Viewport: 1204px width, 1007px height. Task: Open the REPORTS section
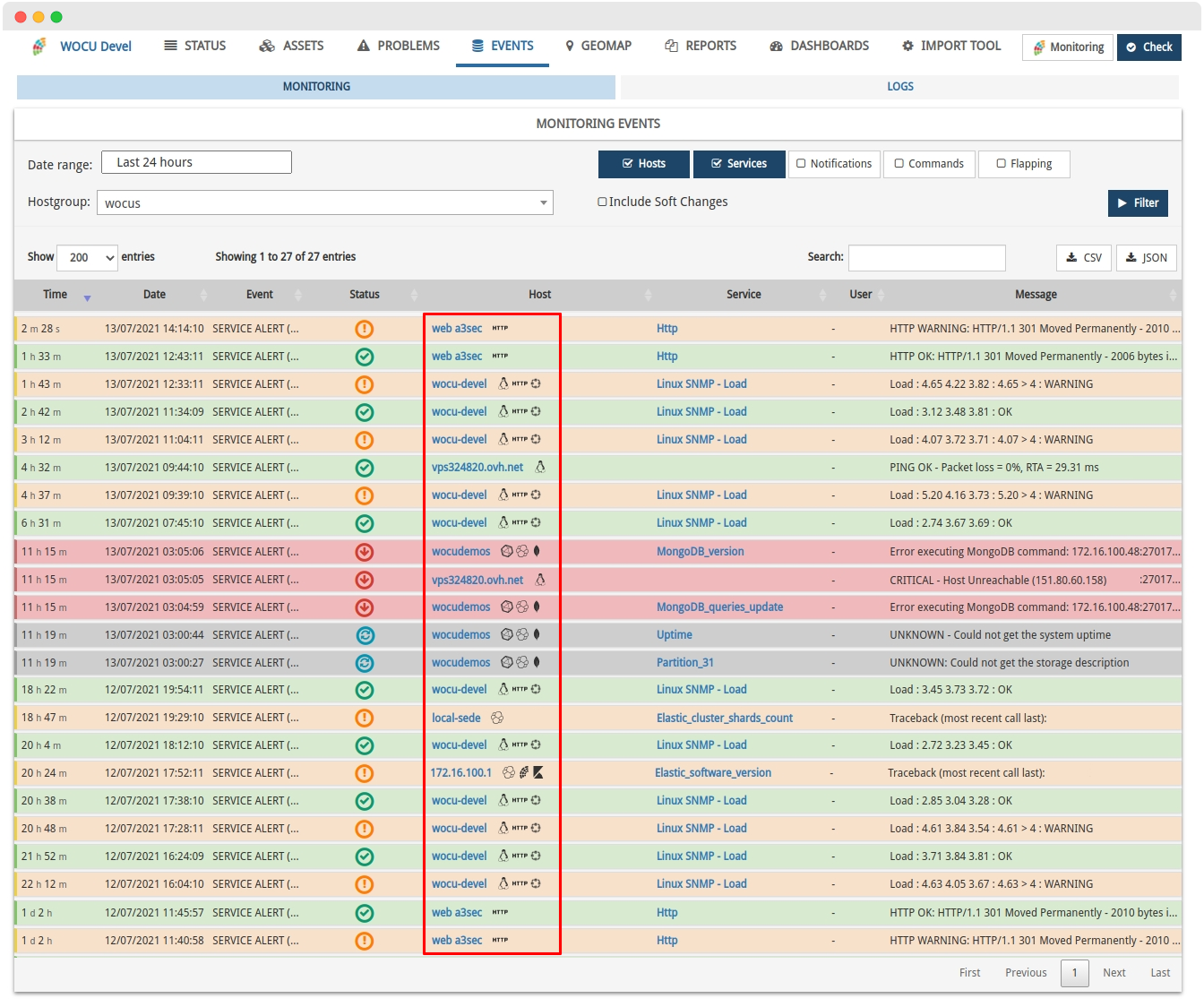coord(701,46)
